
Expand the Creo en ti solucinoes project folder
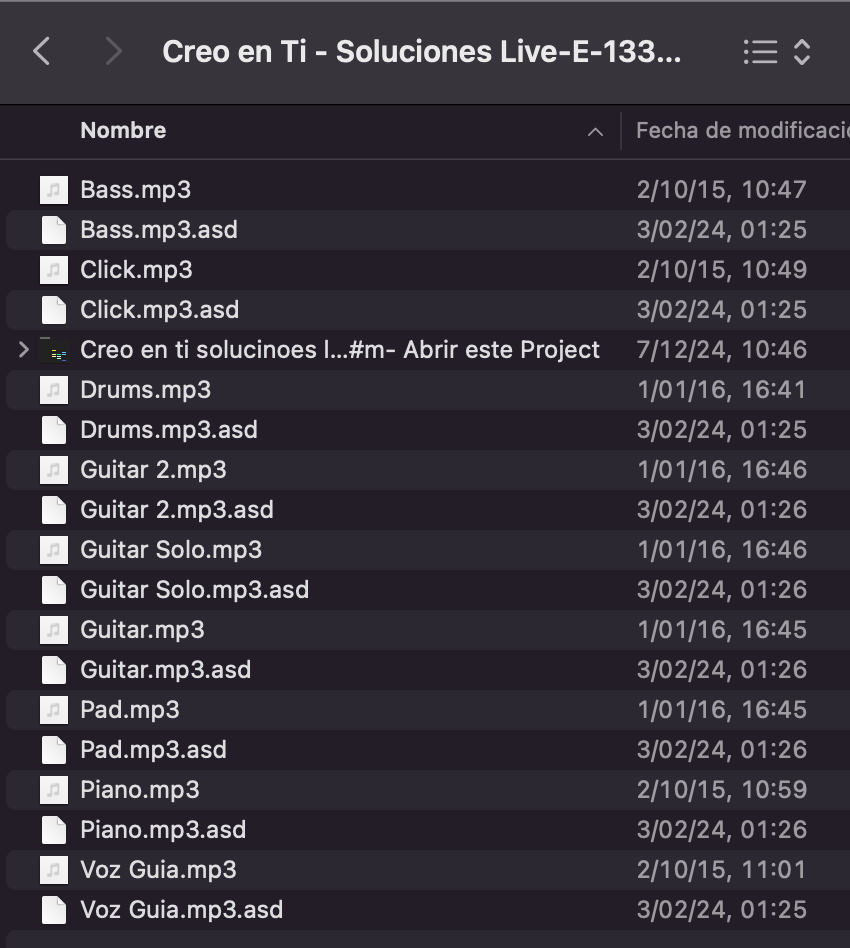24,349
